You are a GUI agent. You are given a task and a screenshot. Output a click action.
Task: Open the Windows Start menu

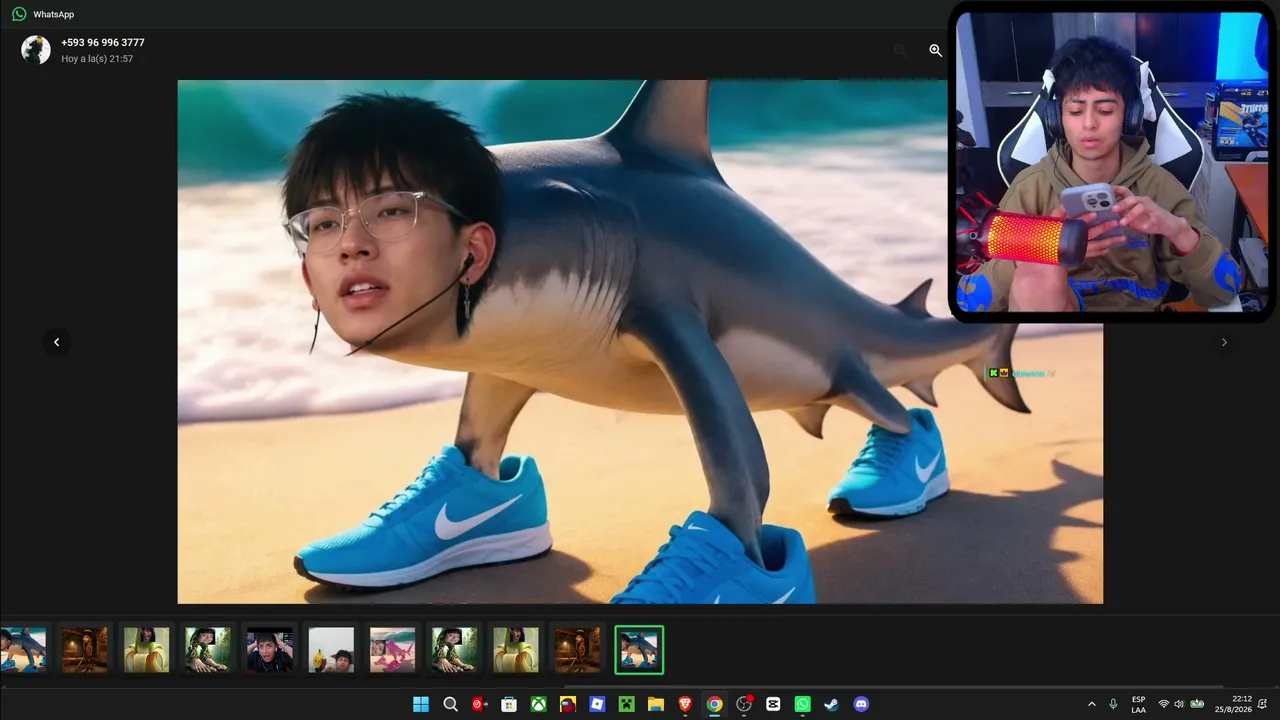[x=421, y=704]
